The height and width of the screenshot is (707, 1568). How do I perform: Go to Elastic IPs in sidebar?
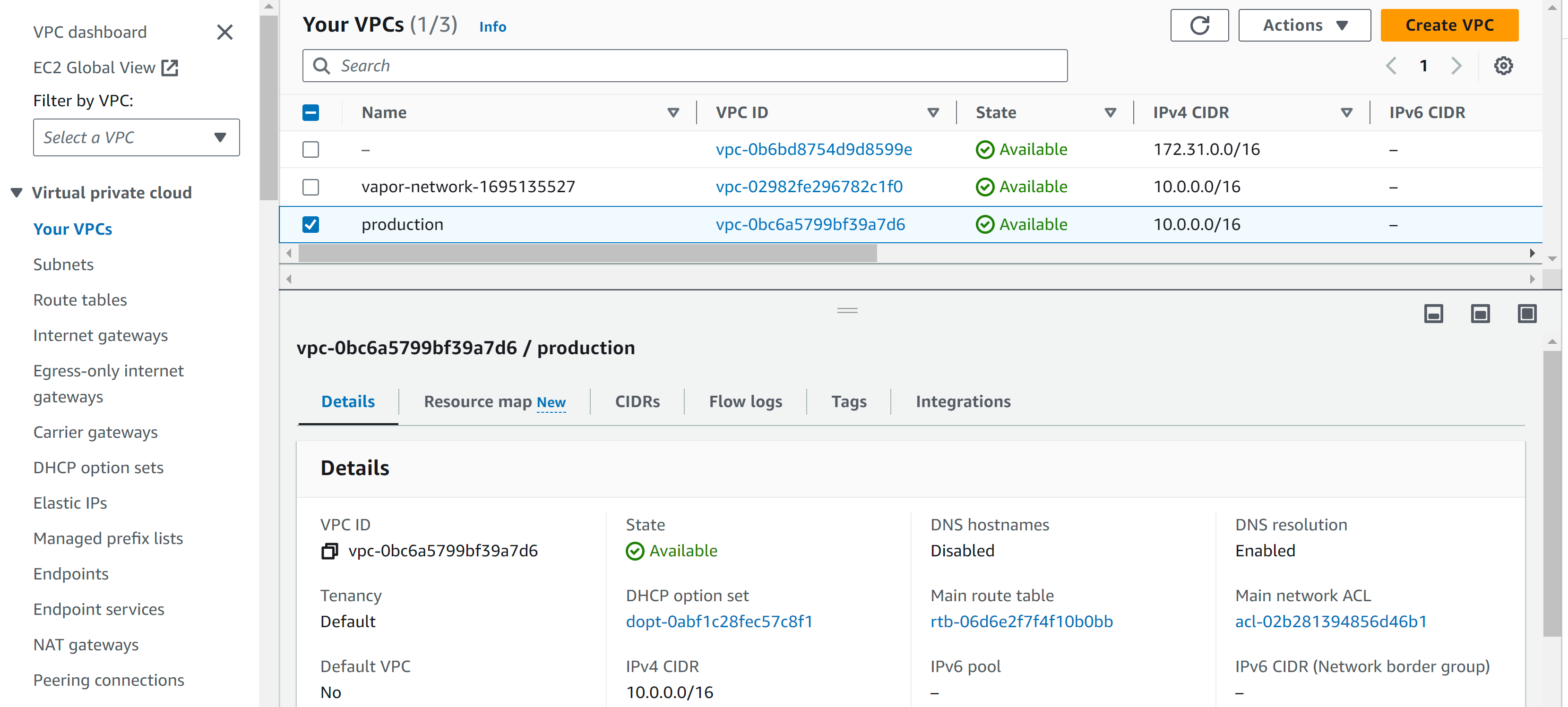pos(70,503)
